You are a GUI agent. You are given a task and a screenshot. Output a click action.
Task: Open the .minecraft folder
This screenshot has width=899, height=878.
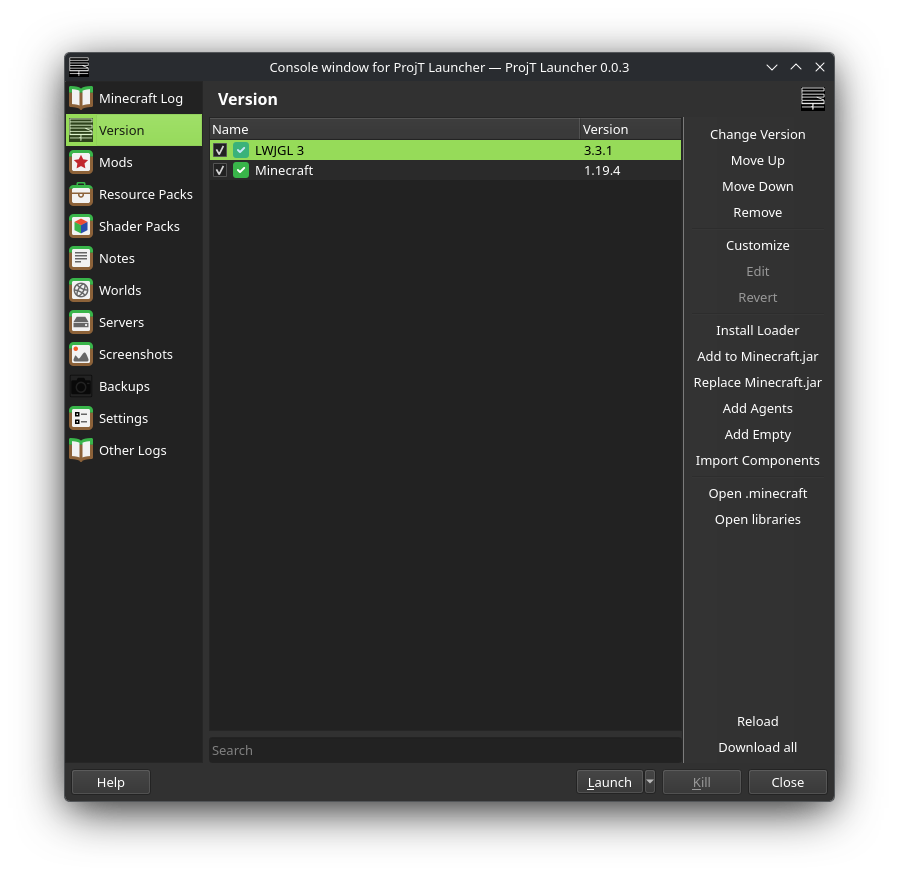click(x=757, y=493)
